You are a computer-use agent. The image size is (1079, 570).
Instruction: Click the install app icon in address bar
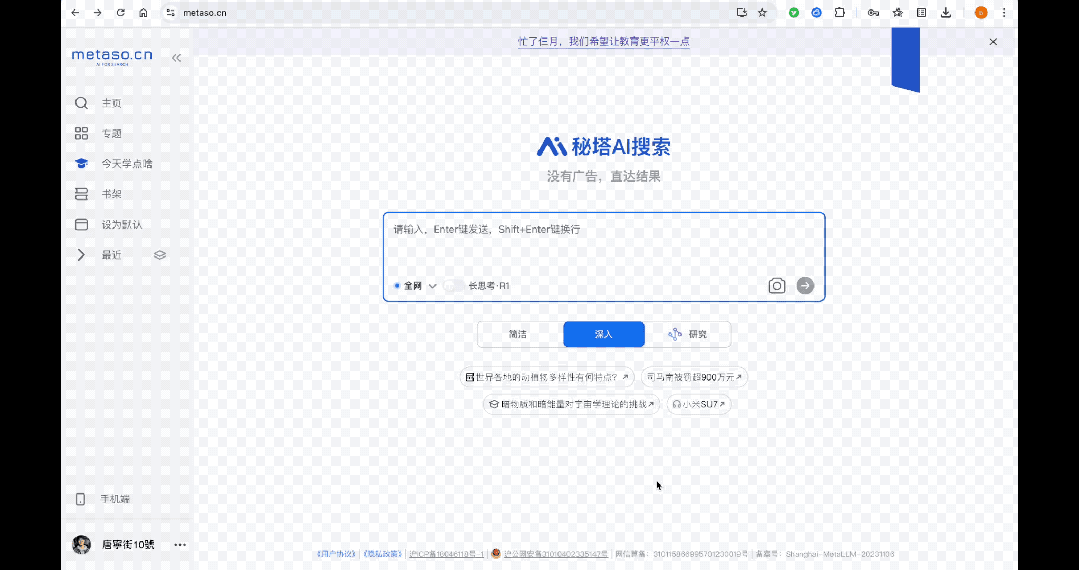coord(741,12)
